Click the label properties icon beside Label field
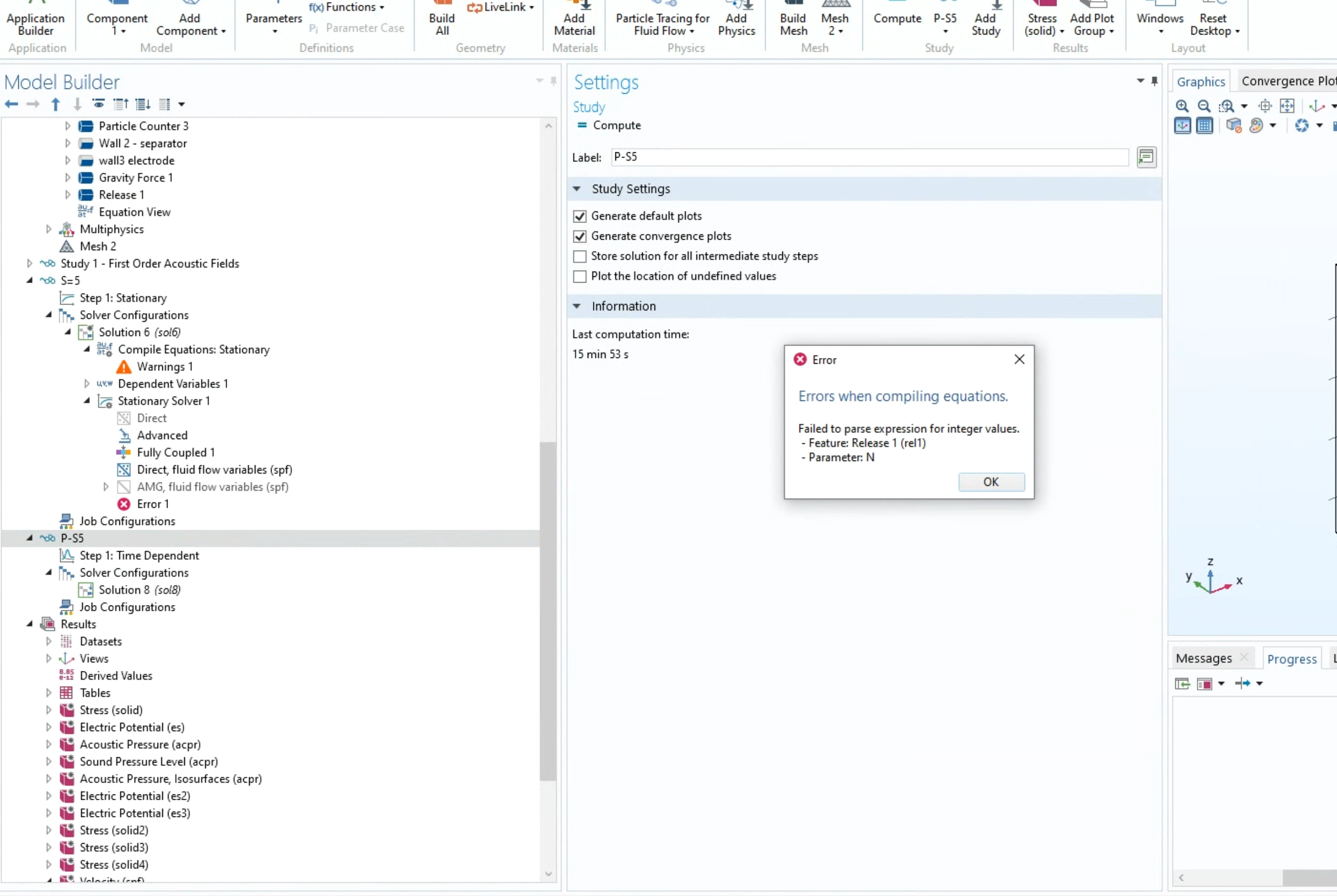 (x=1146, y=157)
